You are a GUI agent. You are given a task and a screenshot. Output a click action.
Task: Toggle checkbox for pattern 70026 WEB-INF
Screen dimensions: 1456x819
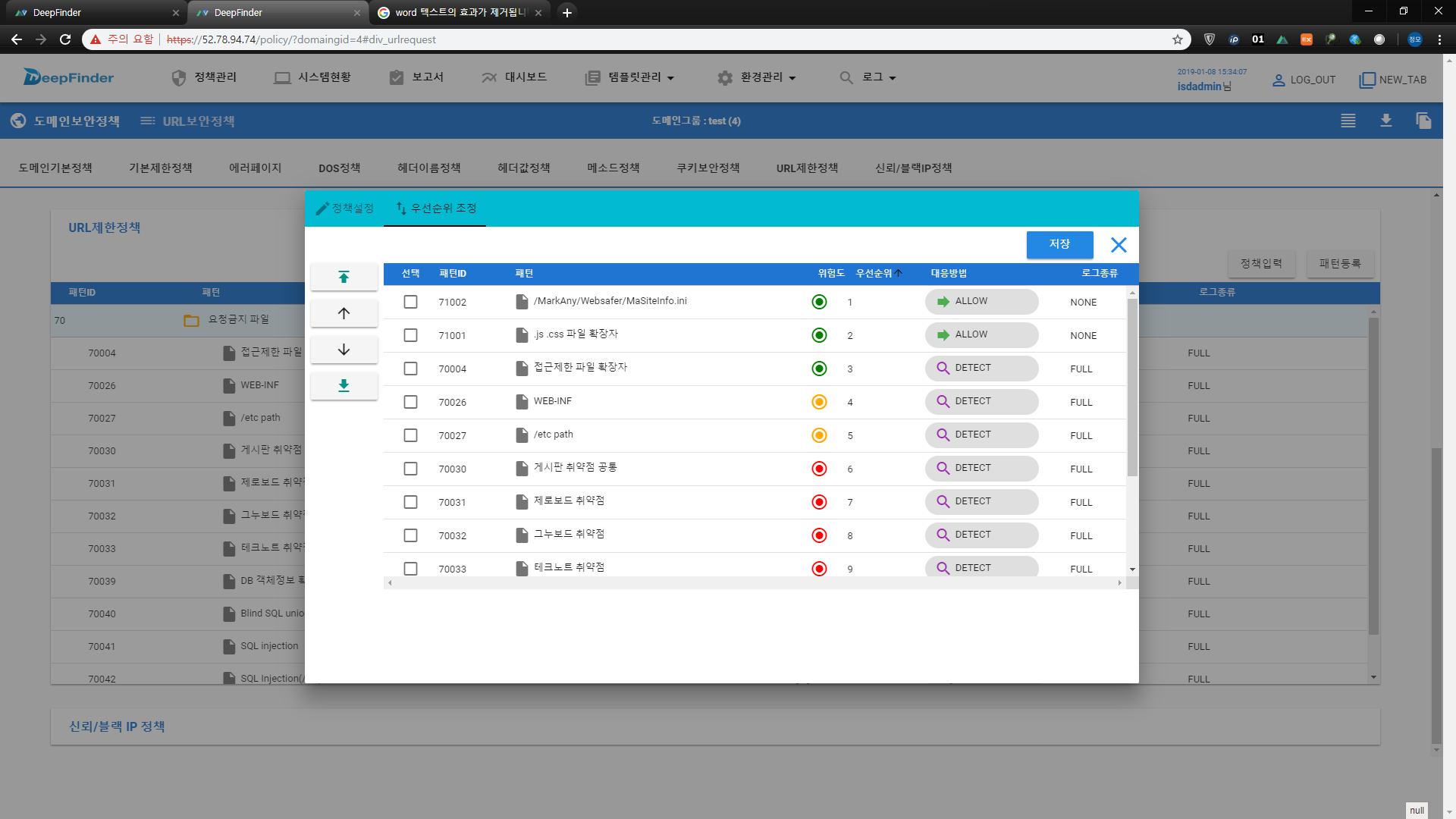pos(410,401)
